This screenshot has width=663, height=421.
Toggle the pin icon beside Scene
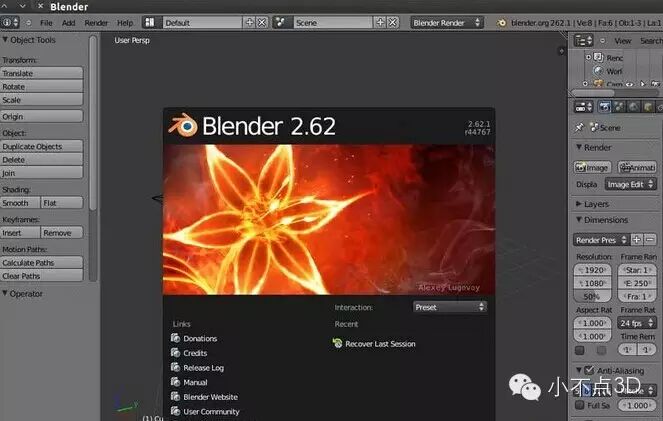pos(579,127)
